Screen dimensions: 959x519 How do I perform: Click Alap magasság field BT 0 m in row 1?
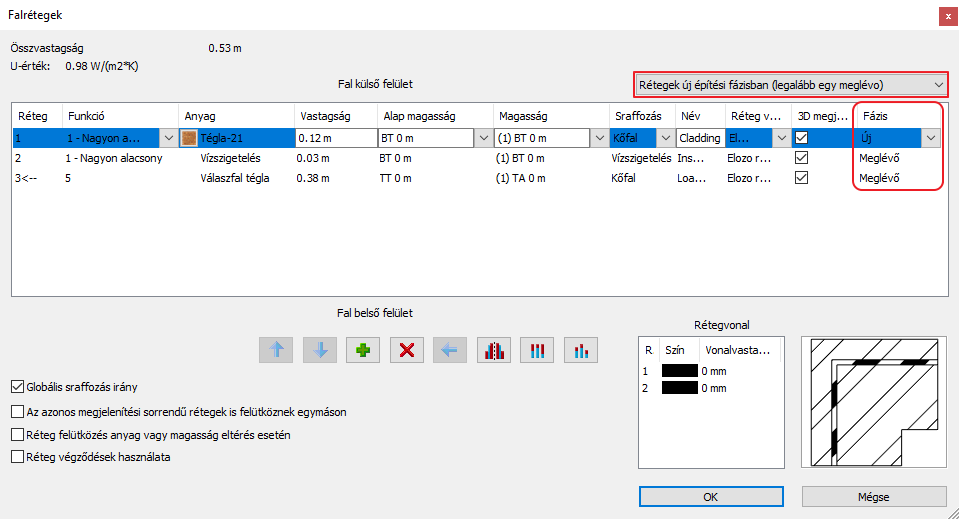(426, 138)
